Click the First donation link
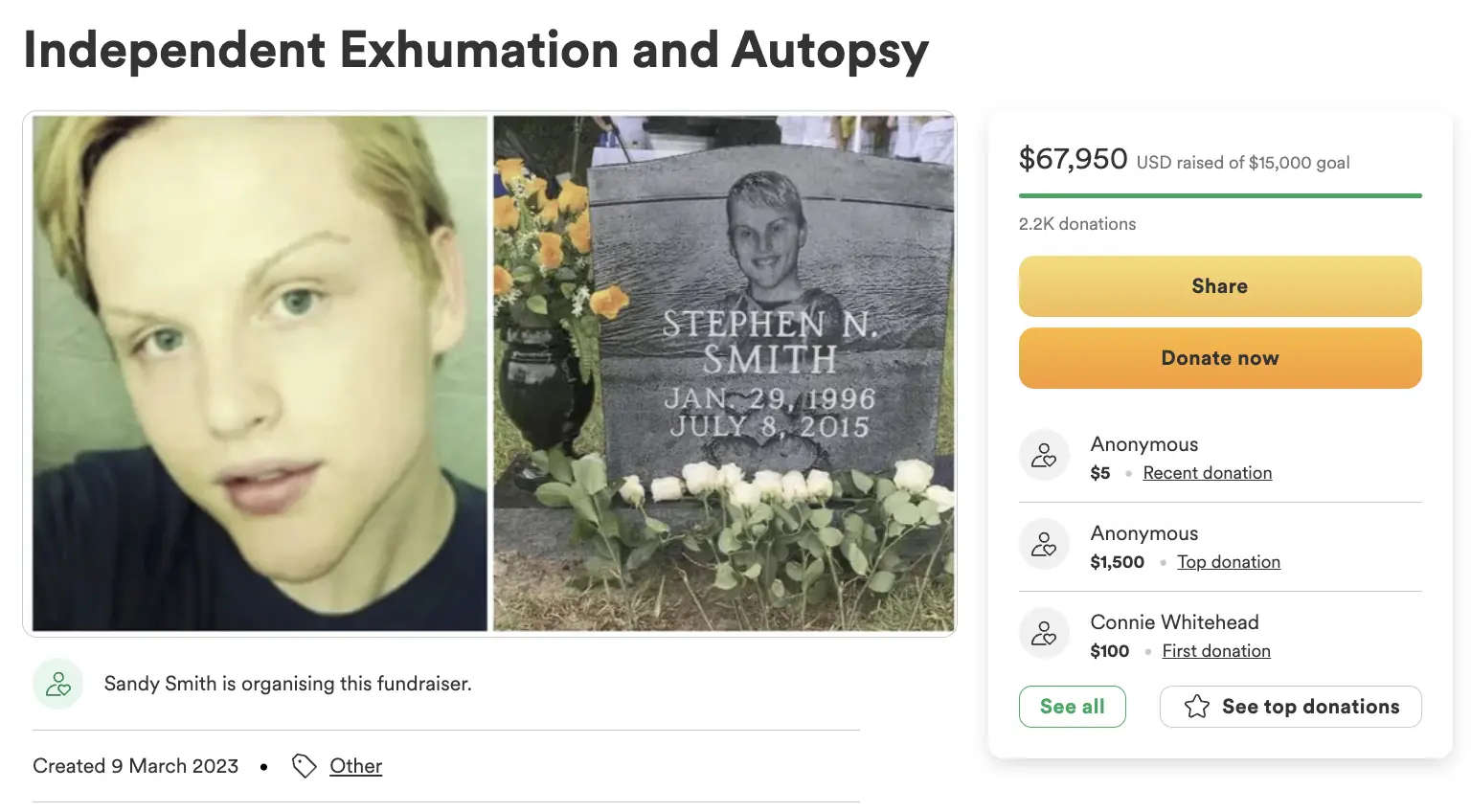 [x=1215, y=651]
